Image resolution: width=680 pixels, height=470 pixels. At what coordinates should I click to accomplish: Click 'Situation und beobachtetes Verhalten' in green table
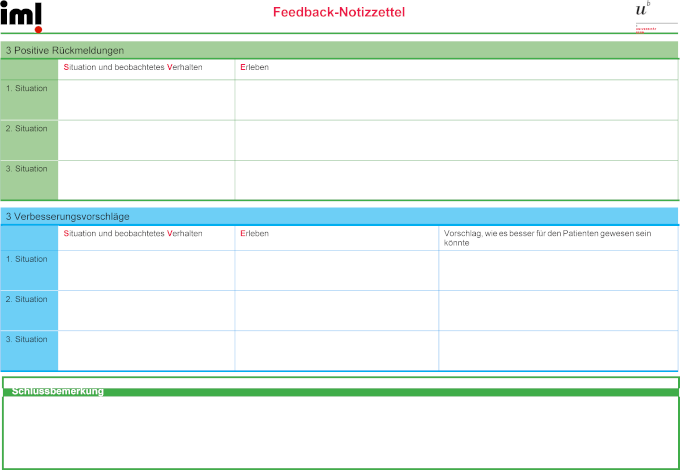click(133, 67)
